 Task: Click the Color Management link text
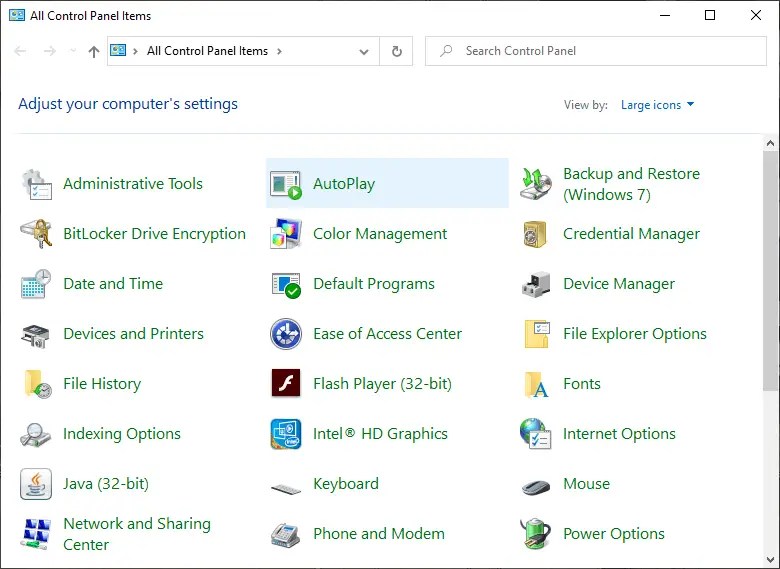pyautogui.click(x=380, y=234)
